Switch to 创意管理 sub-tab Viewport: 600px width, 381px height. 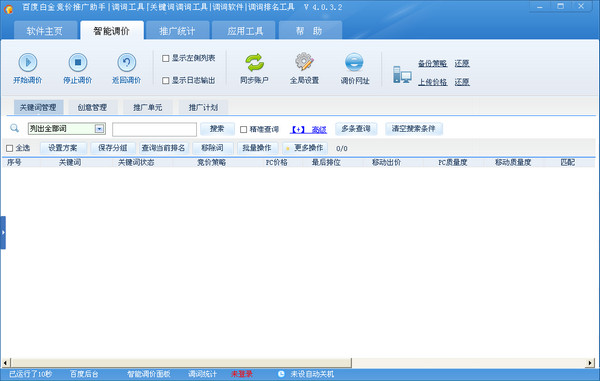(93, 107)
